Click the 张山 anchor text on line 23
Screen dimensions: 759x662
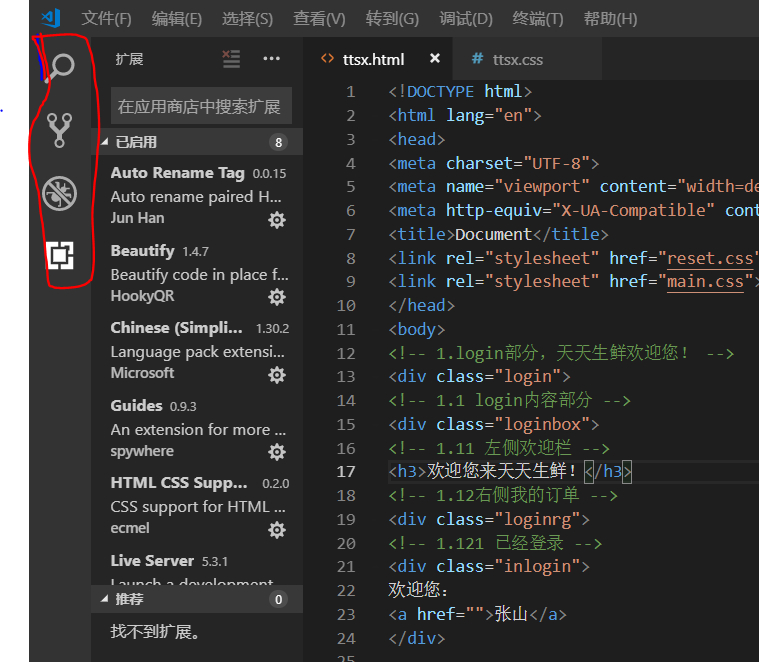511,614
